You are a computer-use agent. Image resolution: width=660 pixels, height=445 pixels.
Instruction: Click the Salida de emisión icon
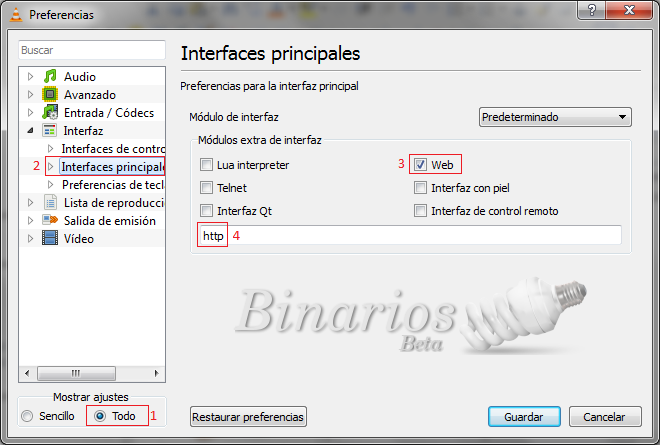point(49,221)
